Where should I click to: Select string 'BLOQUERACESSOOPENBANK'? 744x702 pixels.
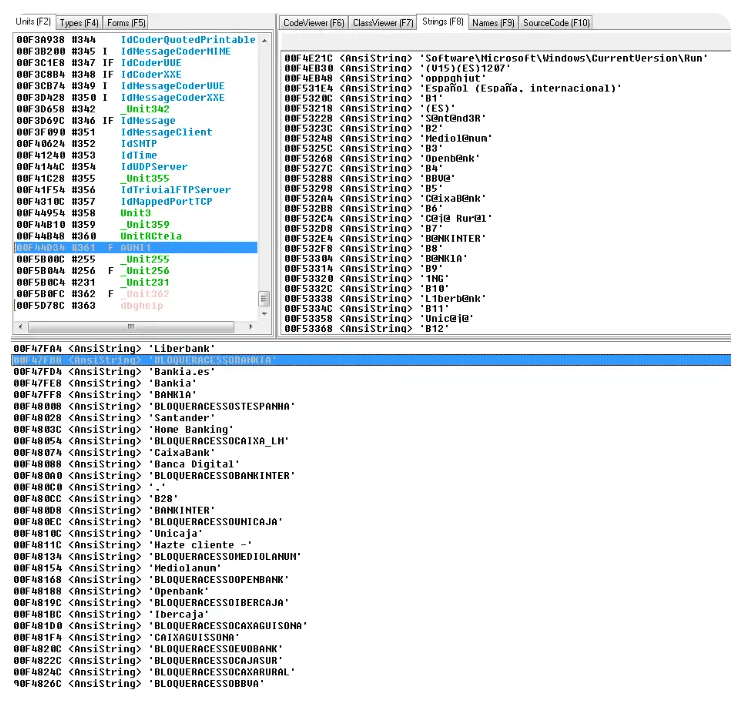[219, 580]
